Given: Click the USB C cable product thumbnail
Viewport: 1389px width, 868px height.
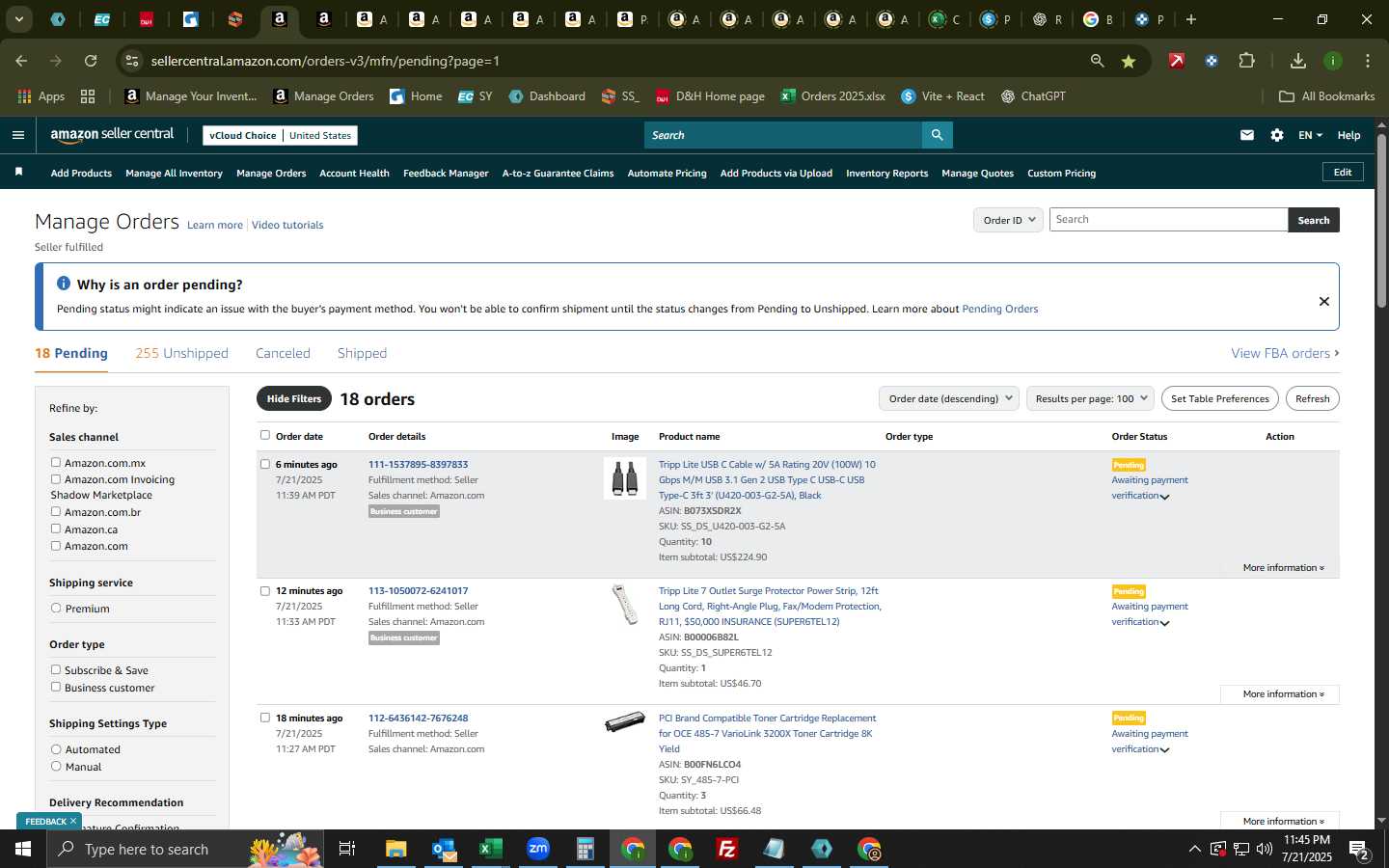Looking at the screenshot, I should pyautogui.click(x=625, y=478).
